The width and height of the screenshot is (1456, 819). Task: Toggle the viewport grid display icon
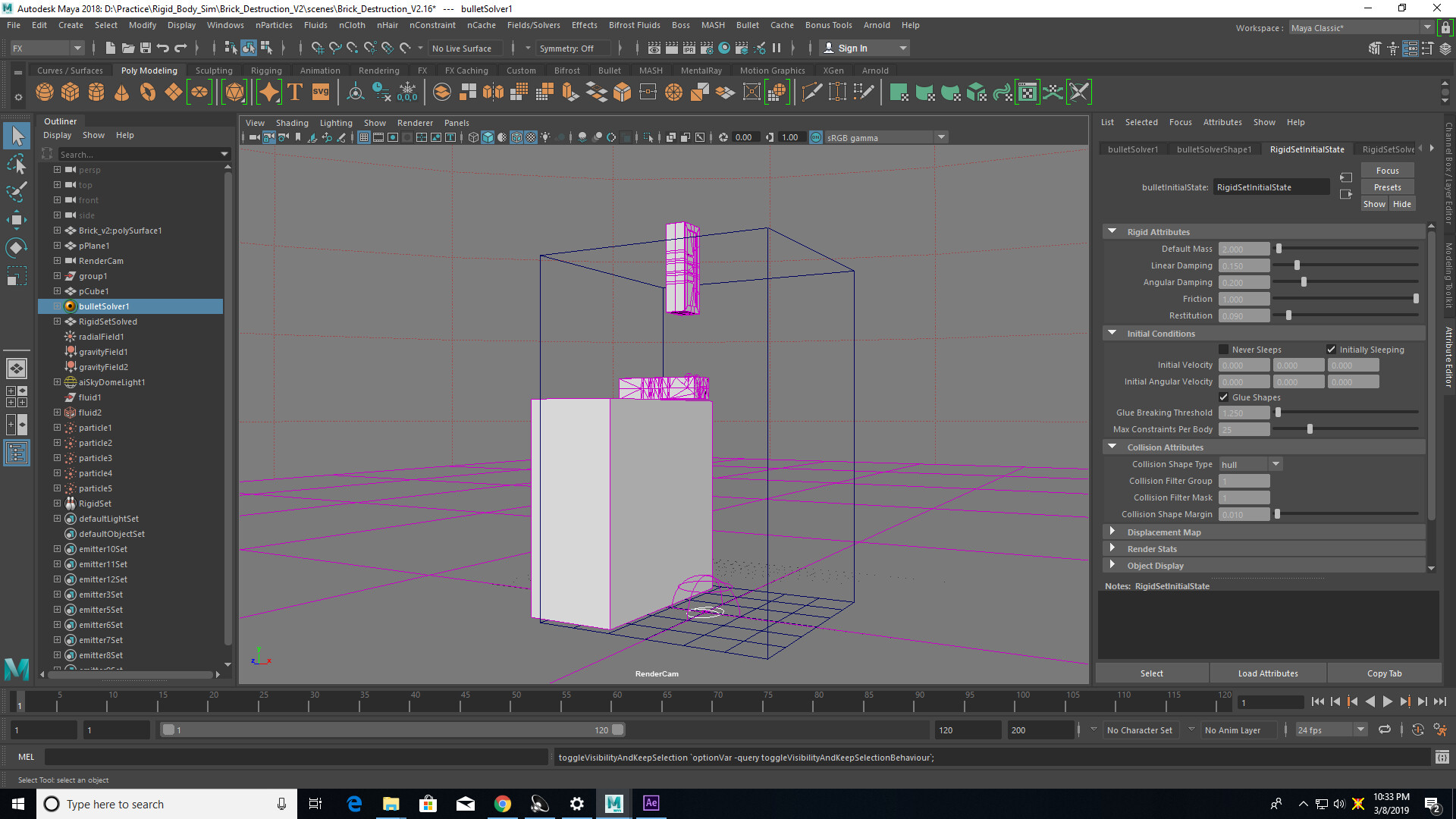(x=364, y=137)
